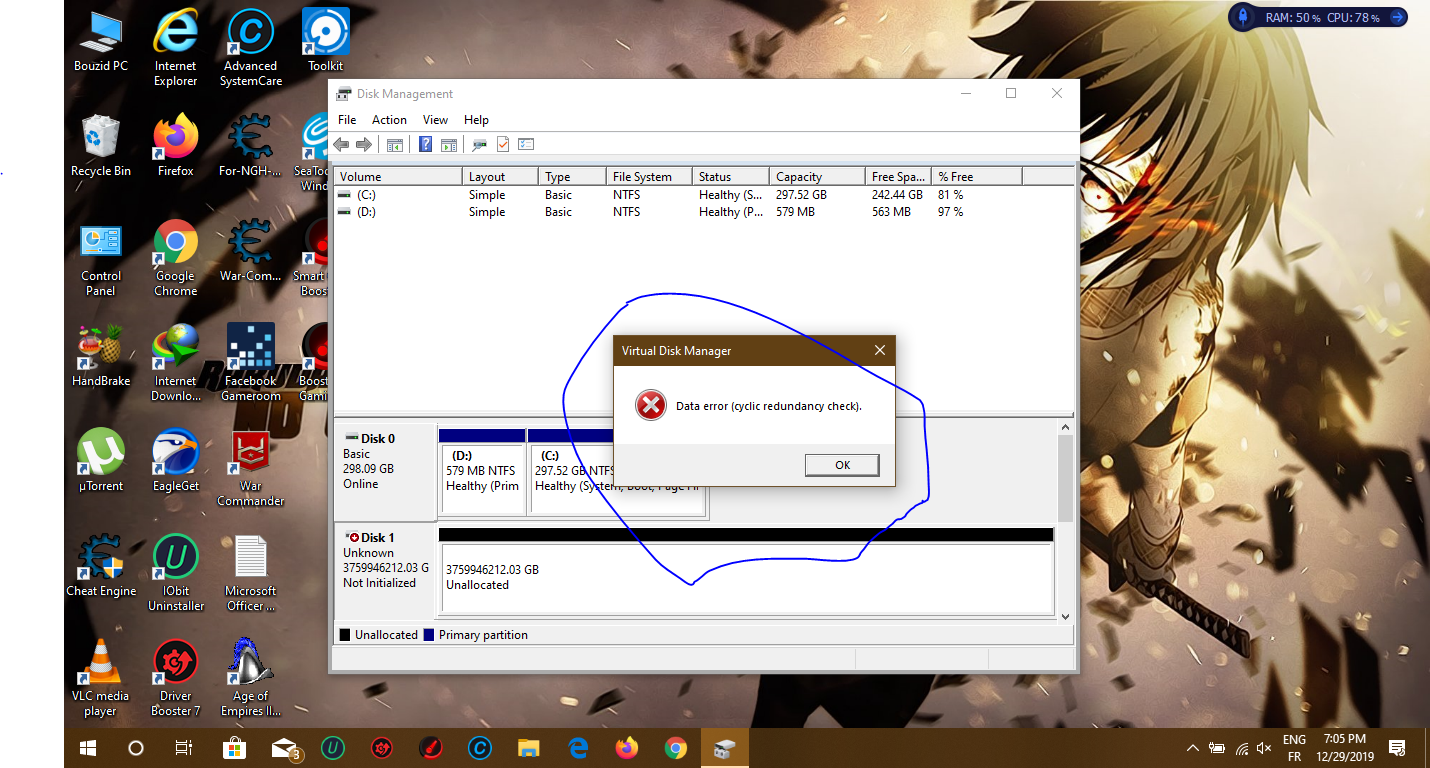Open the View menu

pos(435,120)
